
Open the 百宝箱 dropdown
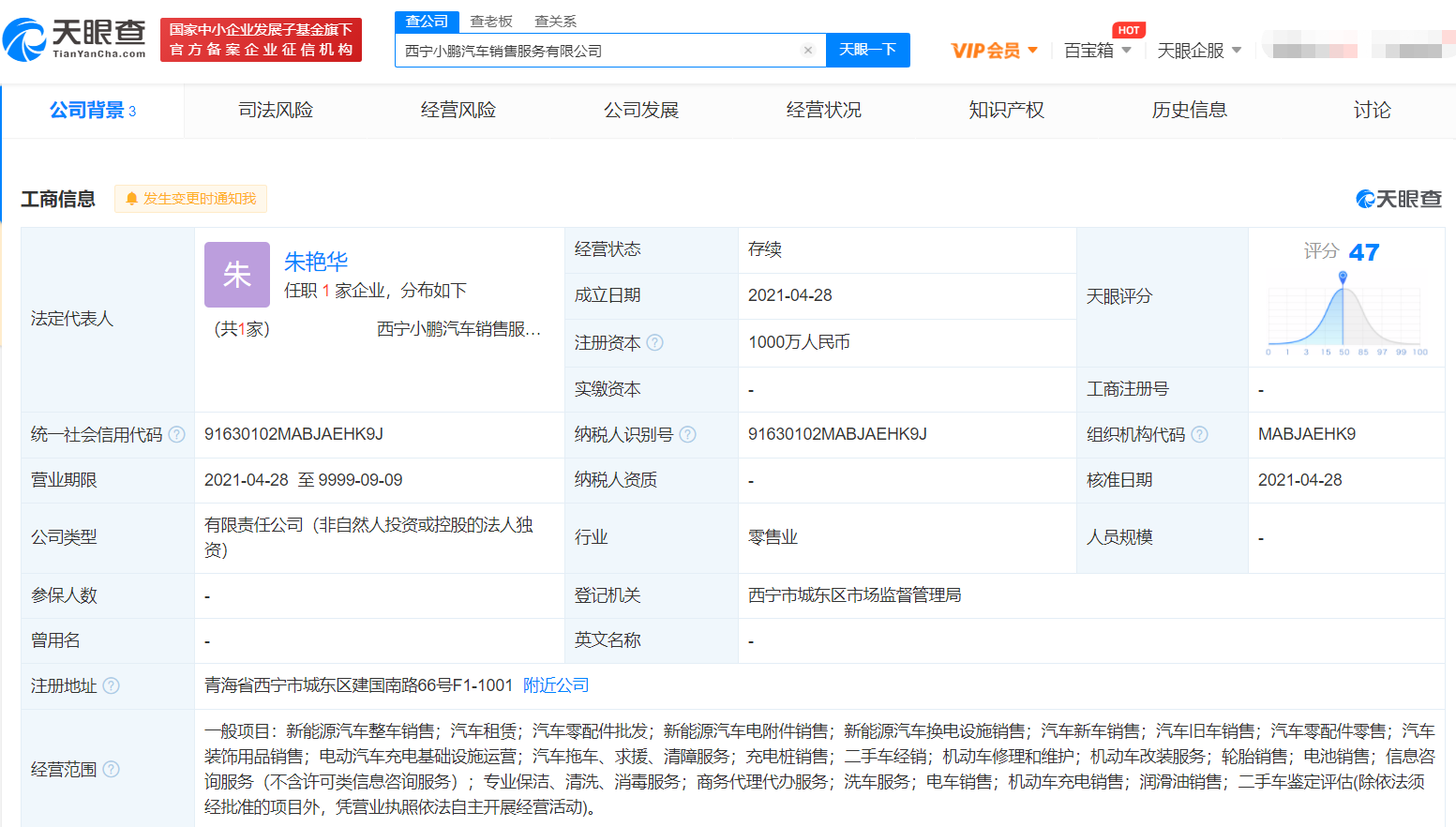[1097, 51]
